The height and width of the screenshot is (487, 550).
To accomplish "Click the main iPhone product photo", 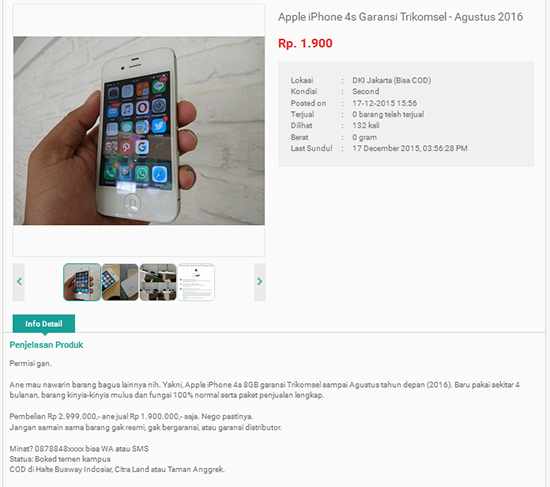I will click(x=139, y=131).
